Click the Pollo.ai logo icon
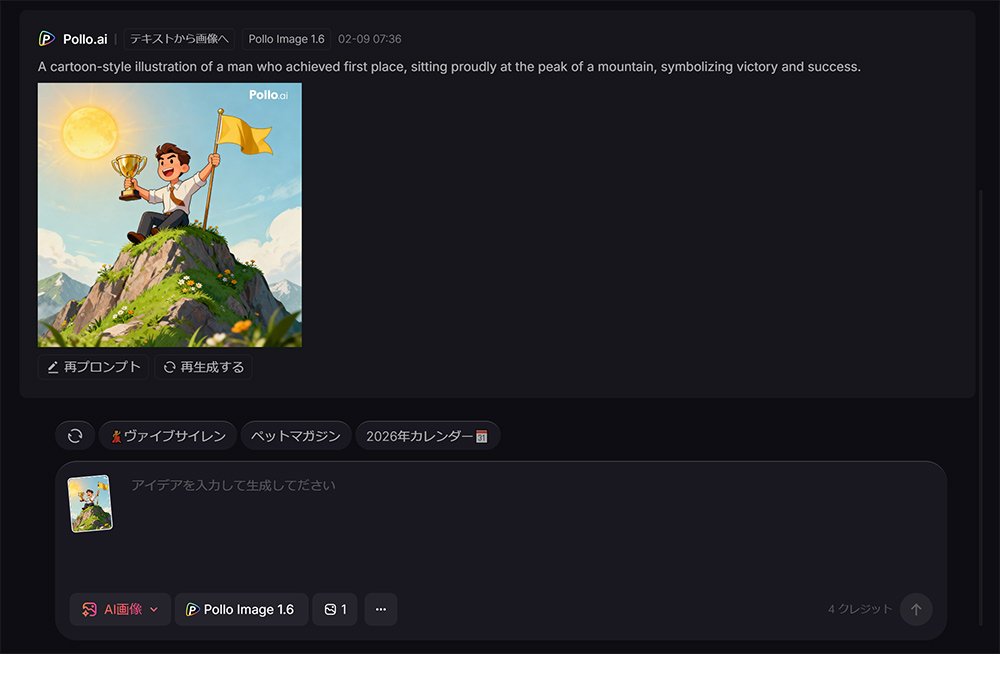The width and height of the screenshot is (1000, 674). [x=46, y=39]
